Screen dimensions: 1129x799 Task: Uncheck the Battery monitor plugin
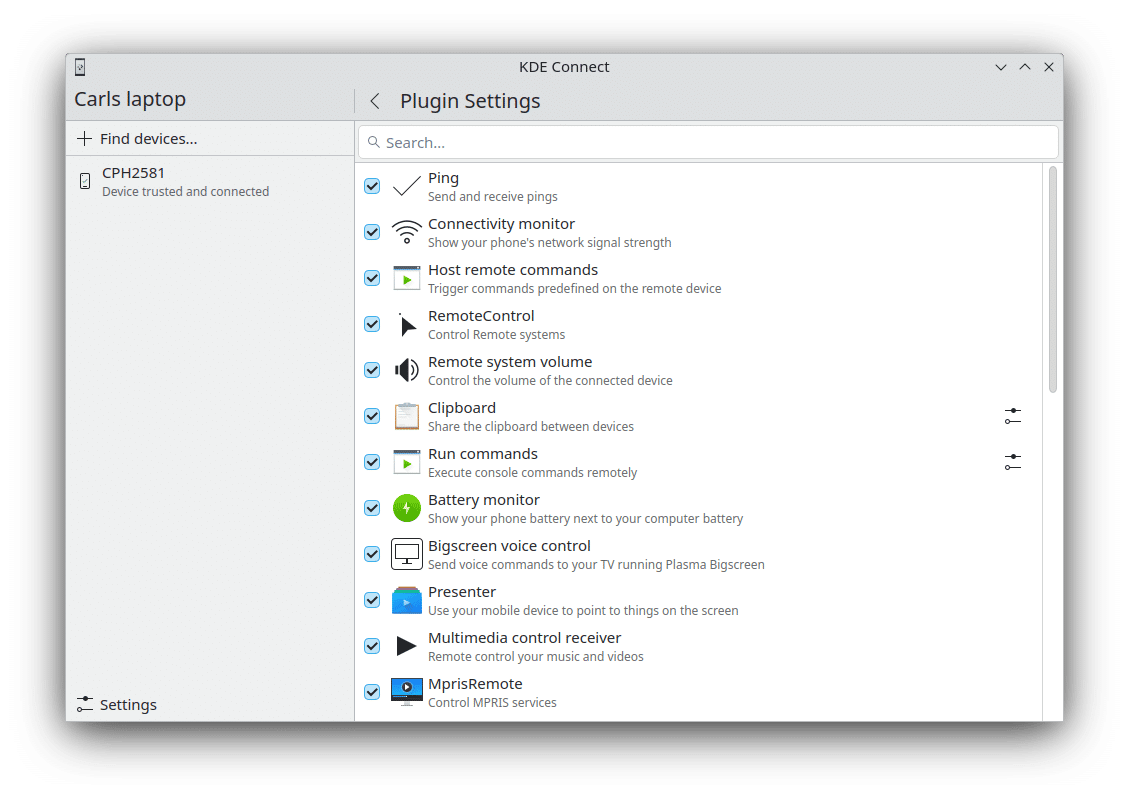coord(371,507)
